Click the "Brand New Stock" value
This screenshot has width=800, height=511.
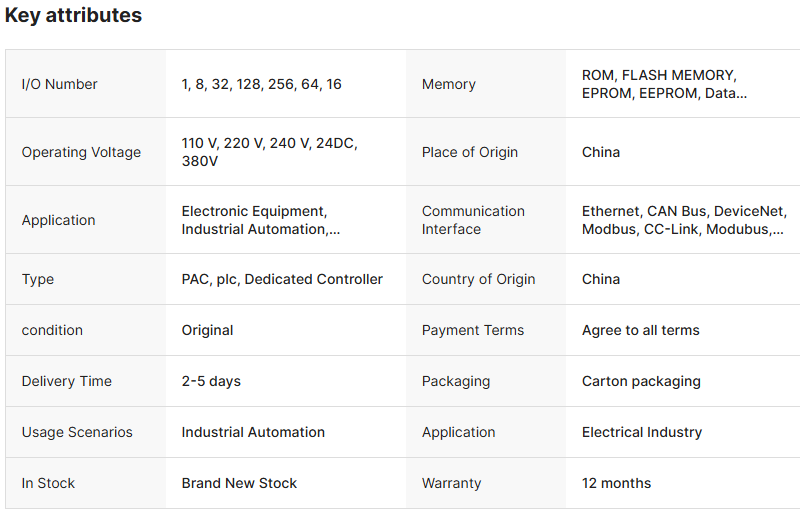coord(239,483)
